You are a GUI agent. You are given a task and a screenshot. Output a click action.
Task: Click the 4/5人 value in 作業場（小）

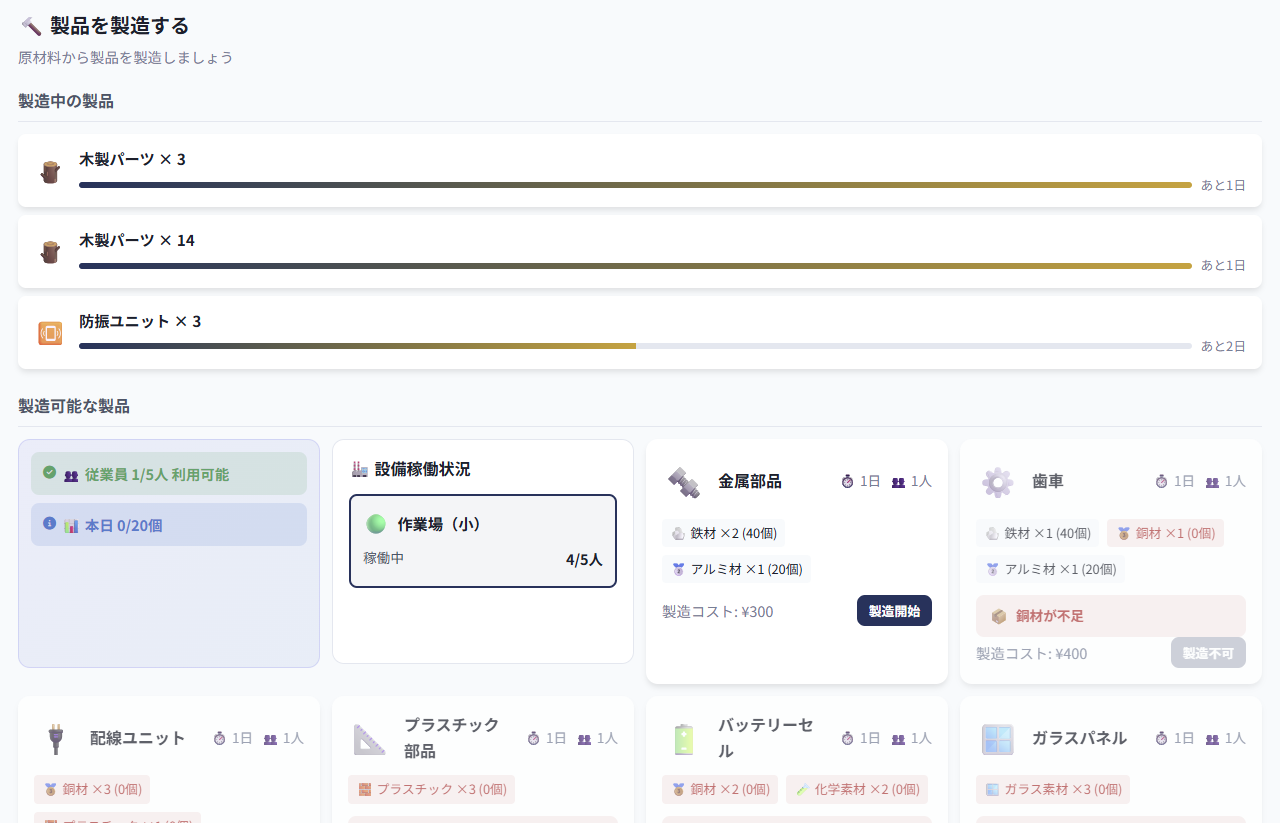[584, 559]
